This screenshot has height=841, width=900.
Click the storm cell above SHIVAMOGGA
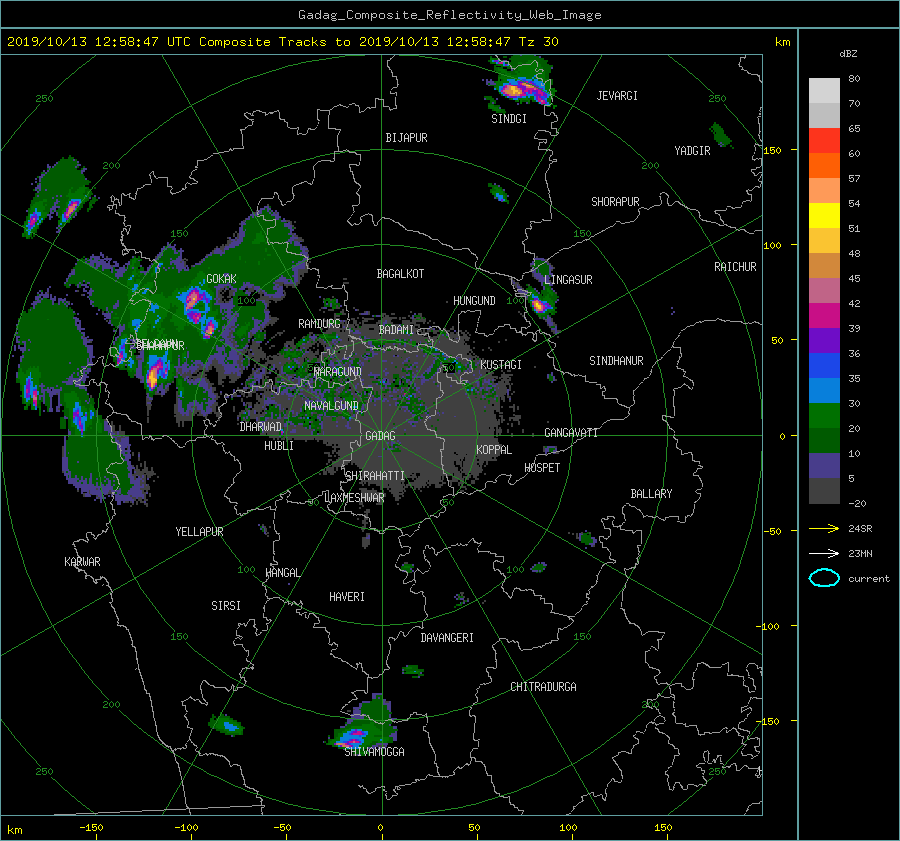coord(362,723)
